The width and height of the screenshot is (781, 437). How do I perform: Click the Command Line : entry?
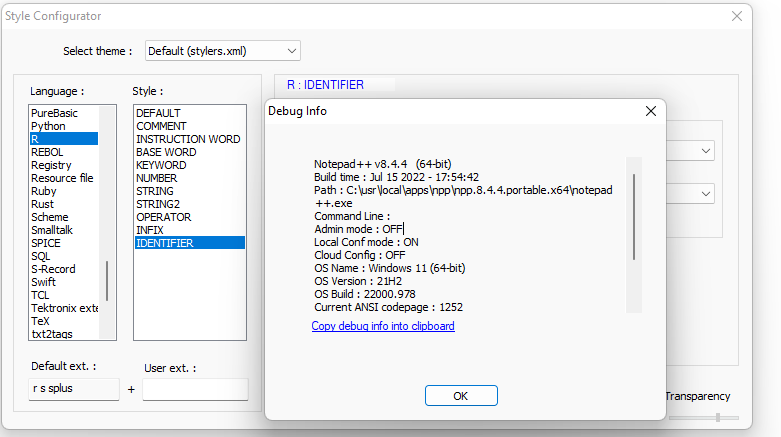point(352,216)
